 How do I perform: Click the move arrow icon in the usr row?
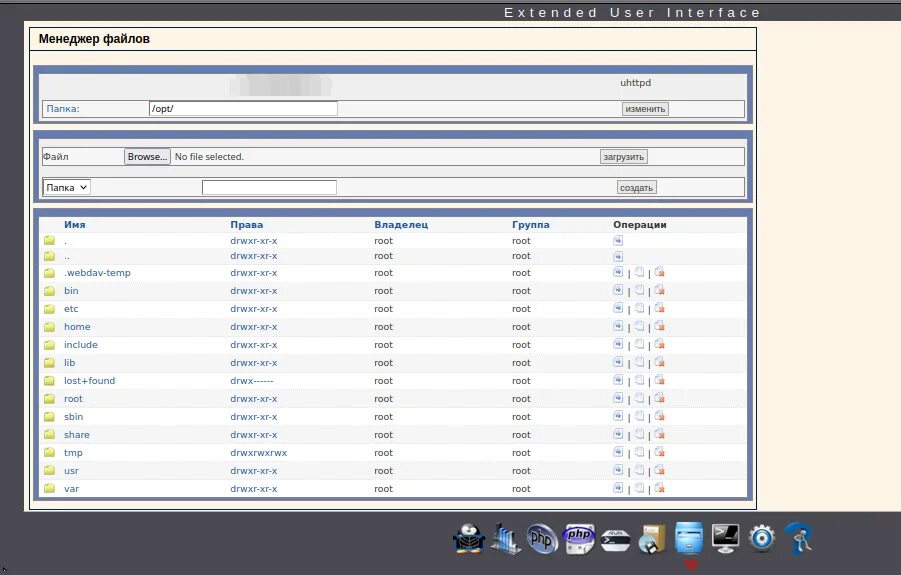[x=618, y=470]
